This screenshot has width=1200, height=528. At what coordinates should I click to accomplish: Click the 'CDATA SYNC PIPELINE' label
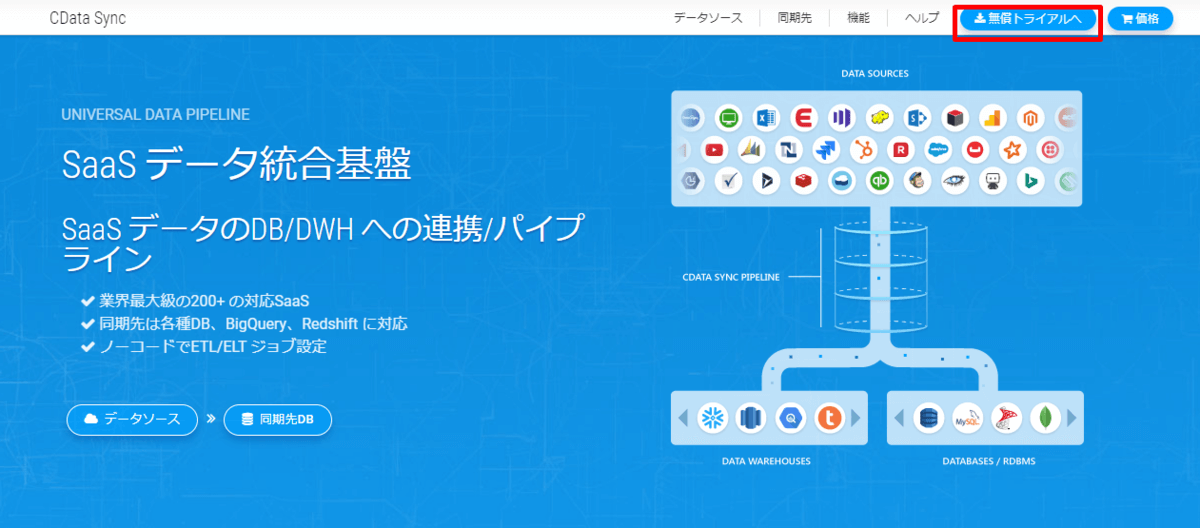coord(730,276)
